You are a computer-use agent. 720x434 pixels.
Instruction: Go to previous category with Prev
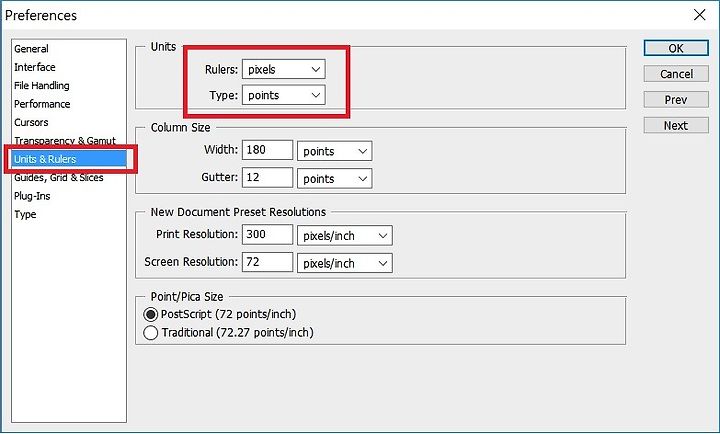coord(676,100)
